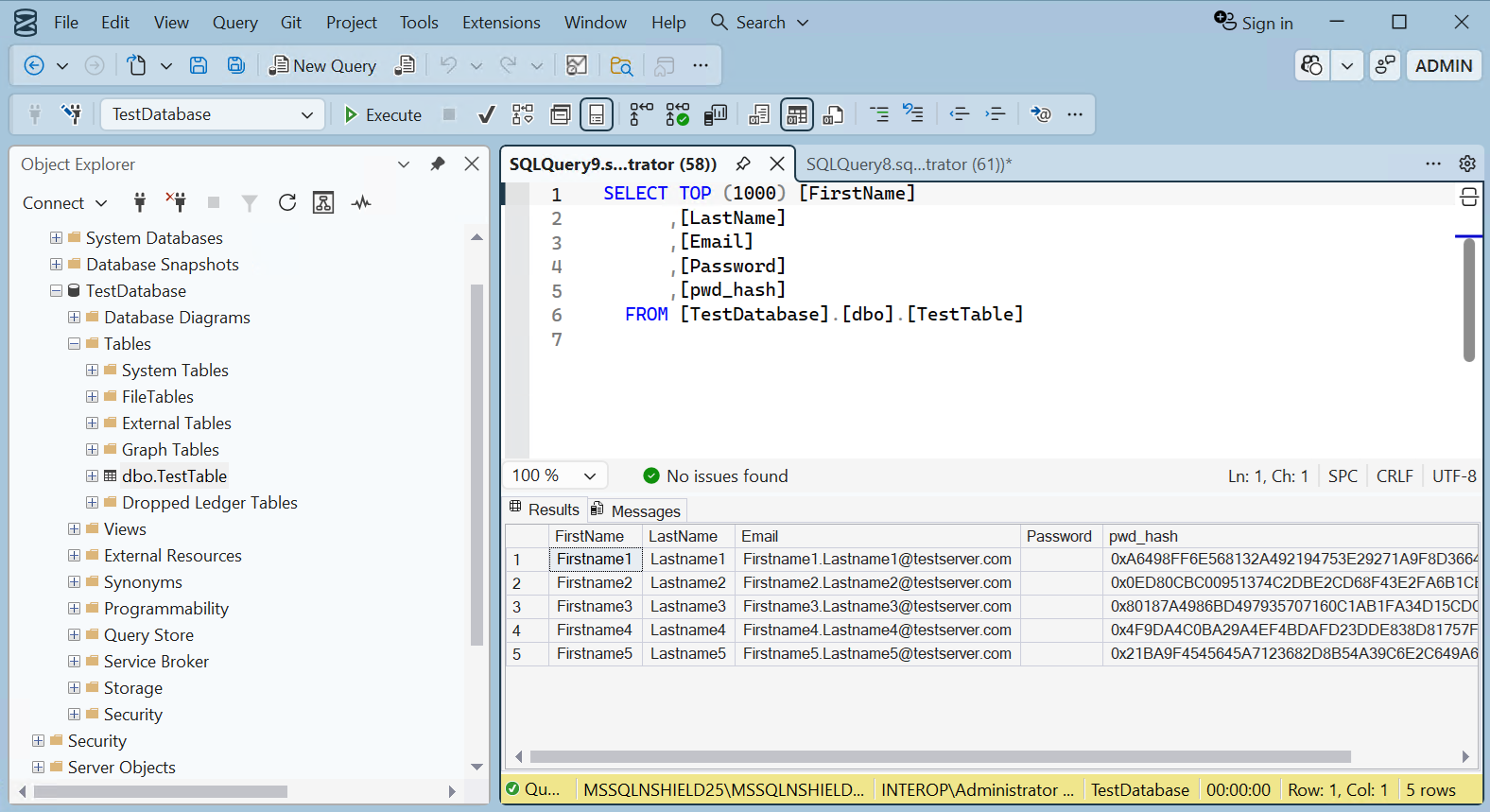The image size is (1490, 812).
Task: Collapse the Tables folder
Action: pyautogui.click(x=75, y=344)
